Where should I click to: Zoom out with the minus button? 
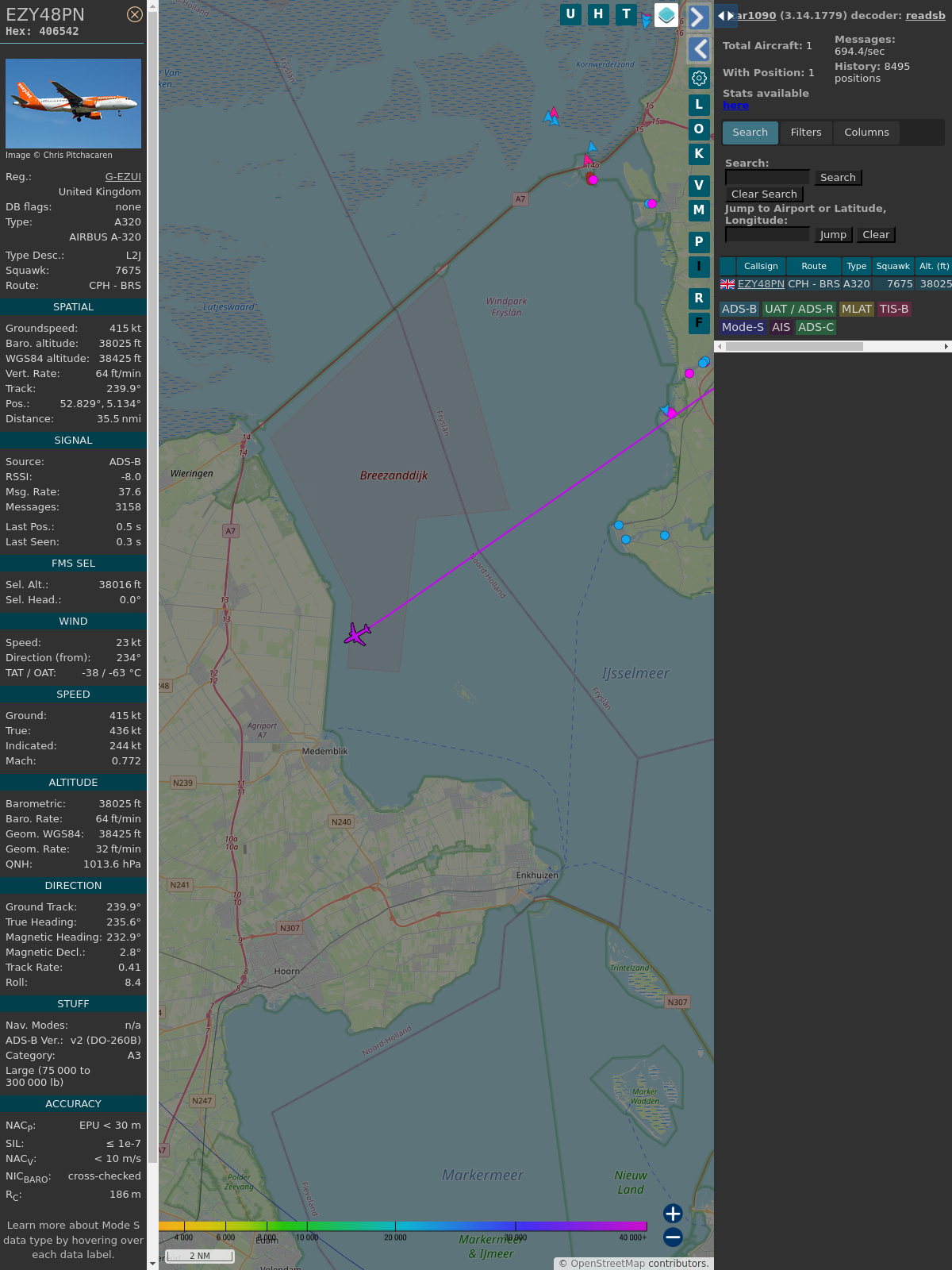(673, 1237)
